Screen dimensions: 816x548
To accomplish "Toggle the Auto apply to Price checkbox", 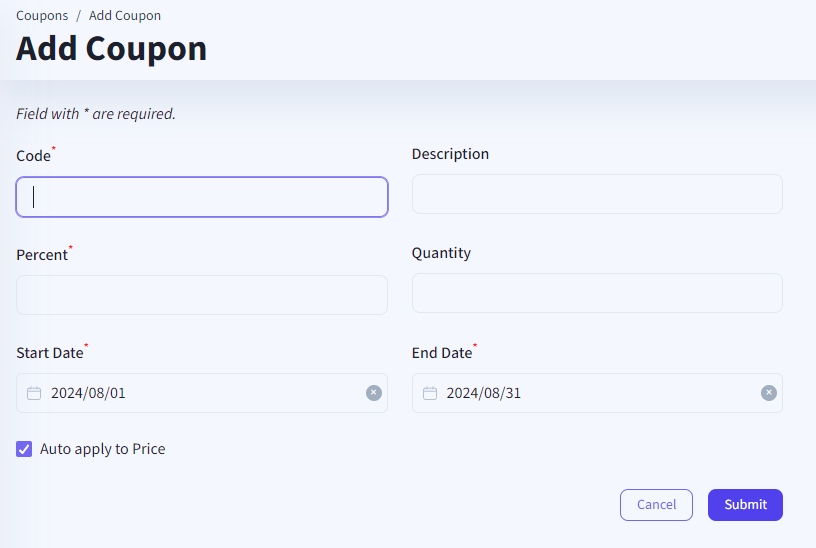I will tap(25, 449).
